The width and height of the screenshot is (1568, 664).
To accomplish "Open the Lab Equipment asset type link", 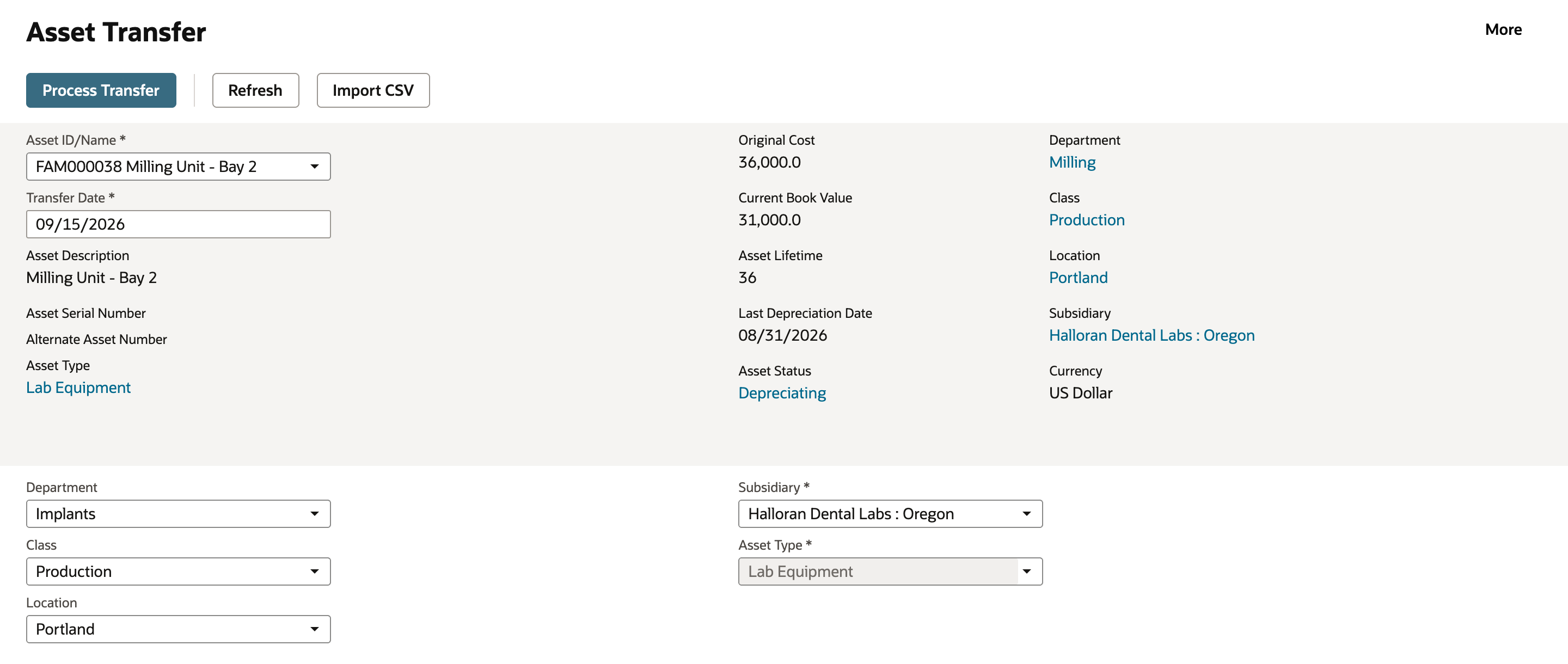I will coord(78,388).
